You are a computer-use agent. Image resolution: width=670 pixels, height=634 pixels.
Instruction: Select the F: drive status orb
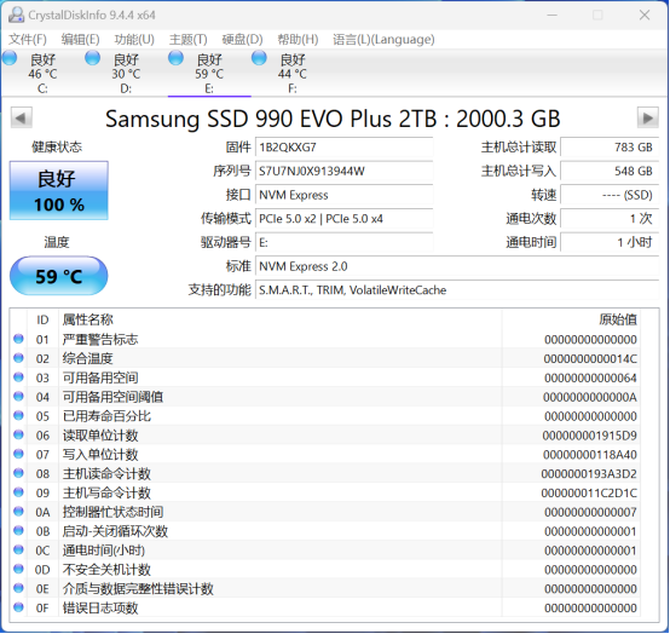click(259, 59)
